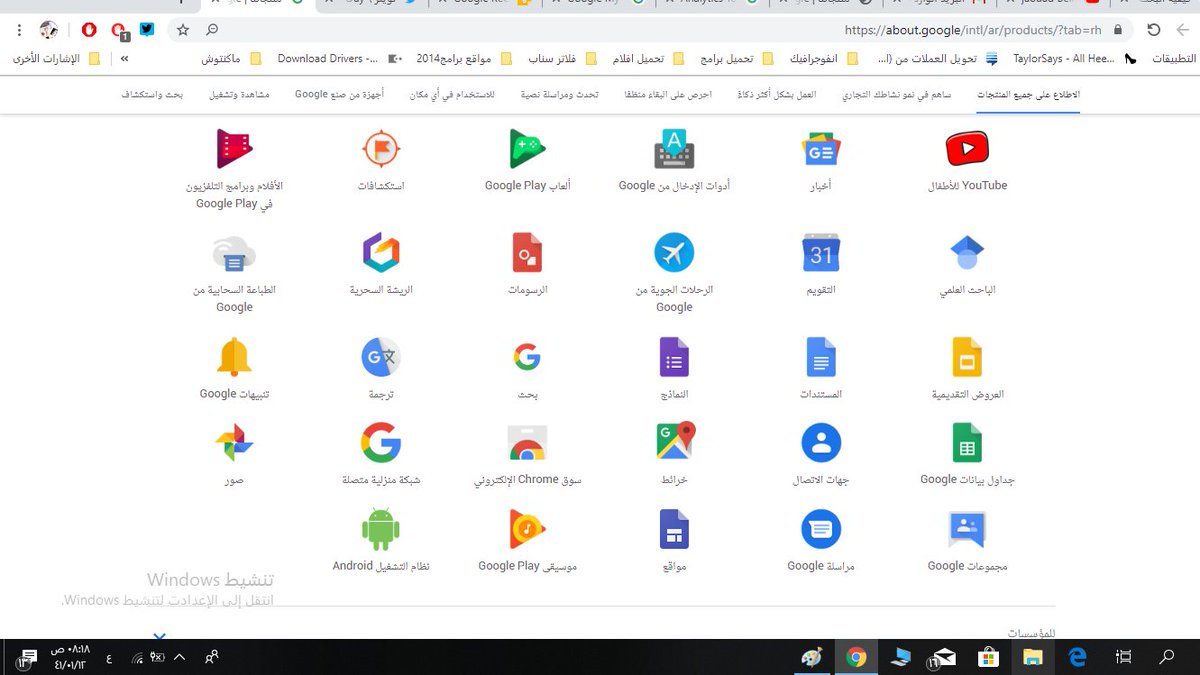Open the الرسومات drawings icon
The image size is (1200, 675).
(x=528, y=253)
